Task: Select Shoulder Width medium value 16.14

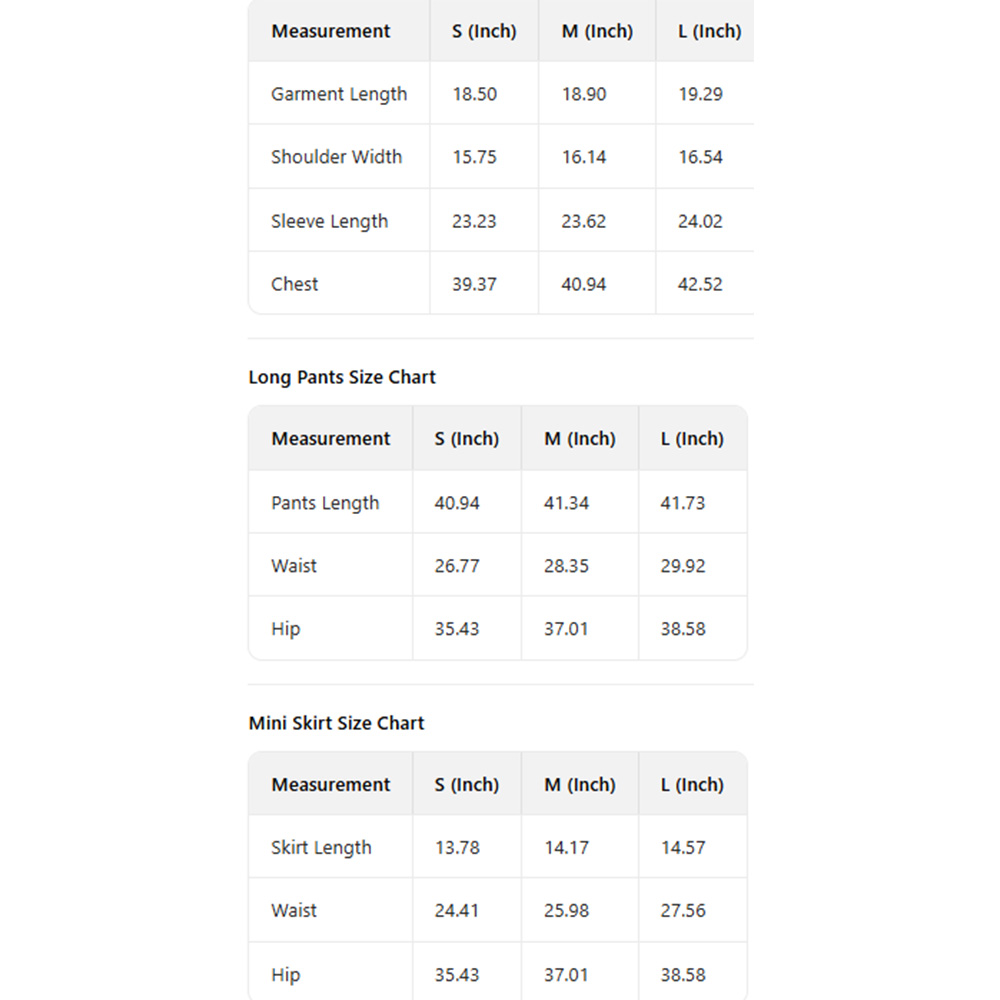Action: tap(583, 157)
